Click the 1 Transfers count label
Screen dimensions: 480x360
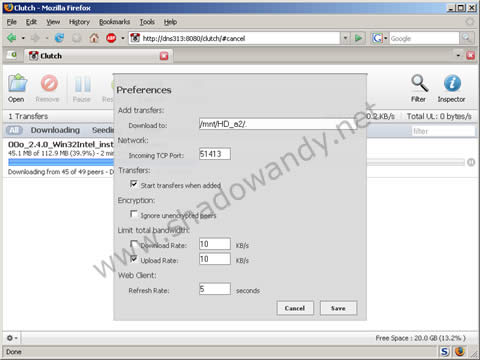coord(28,116)
